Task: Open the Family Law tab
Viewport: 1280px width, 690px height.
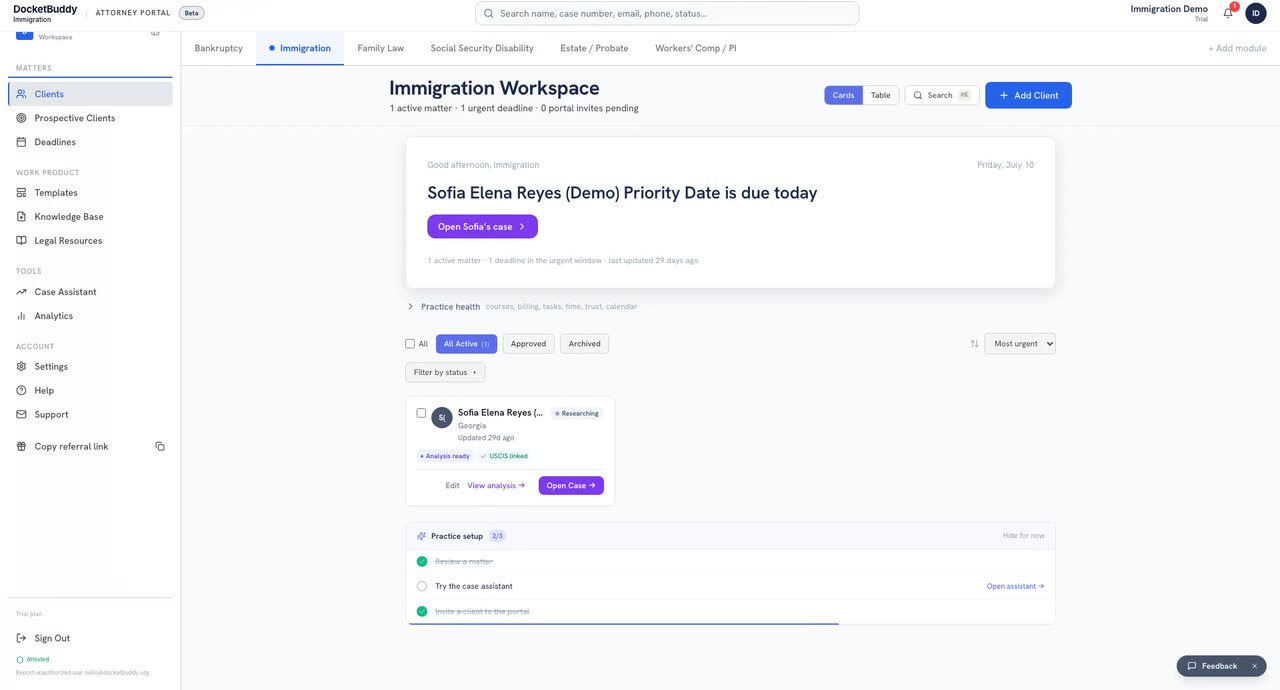Action: 380,48
